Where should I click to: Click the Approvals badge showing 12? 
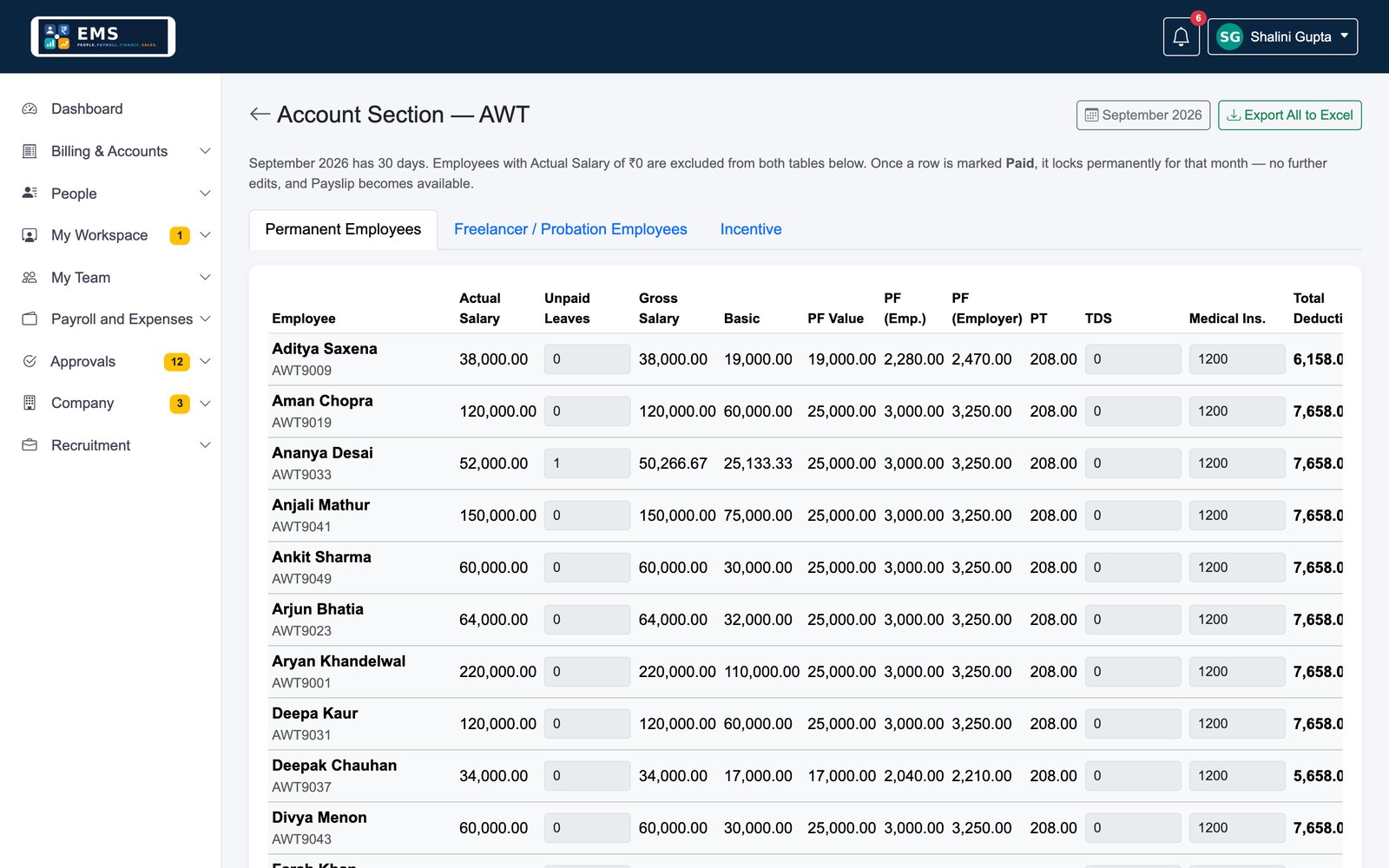click(177, 362)
